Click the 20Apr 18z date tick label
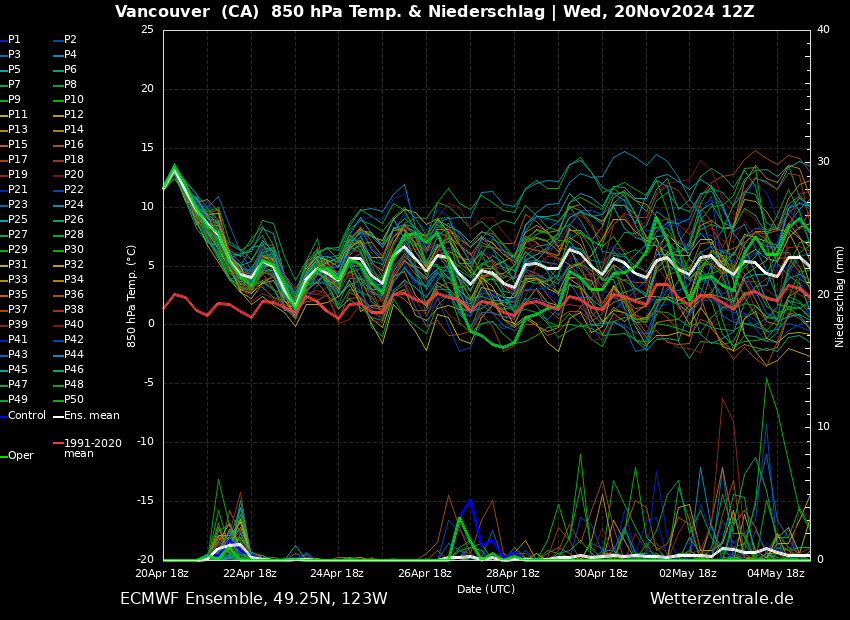 pyautogui.click(x=162, y=574)
